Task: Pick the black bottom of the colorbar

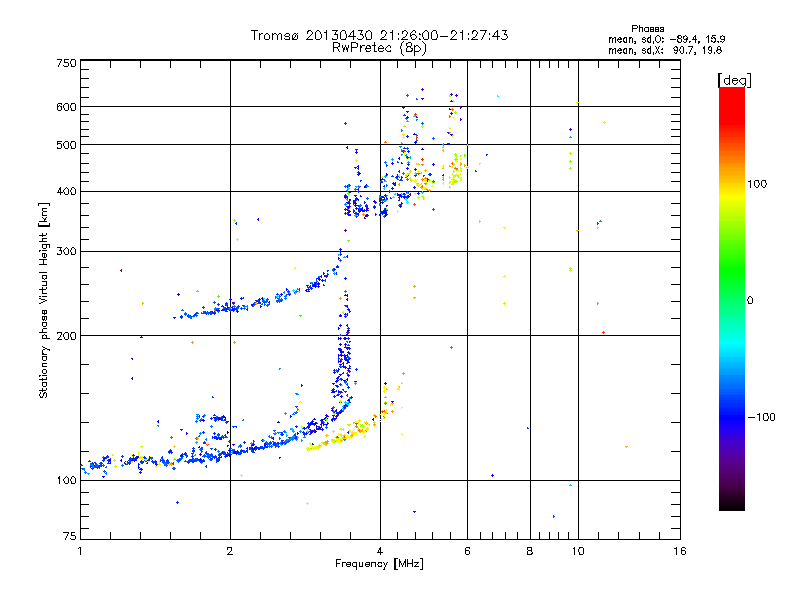Action: [x=732, y=503]
